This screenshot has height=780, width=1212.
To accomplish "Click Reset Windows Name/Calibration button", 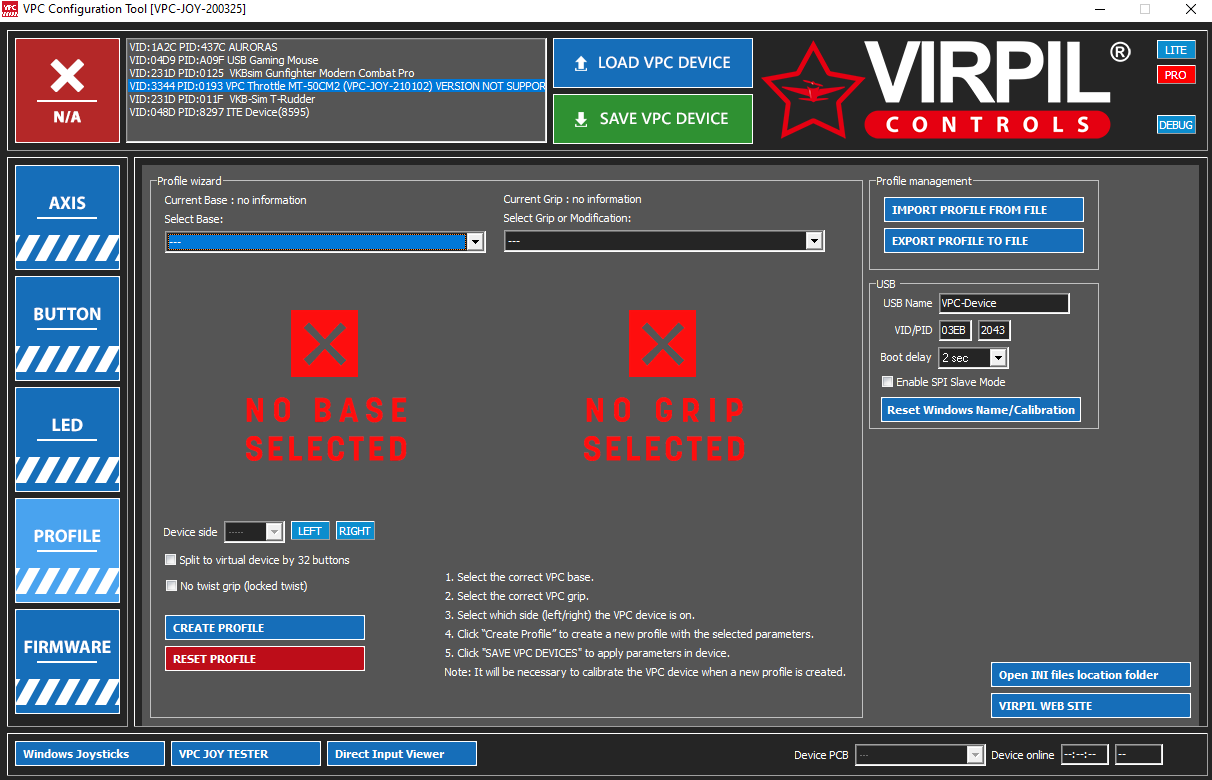I will pos(981,410).
